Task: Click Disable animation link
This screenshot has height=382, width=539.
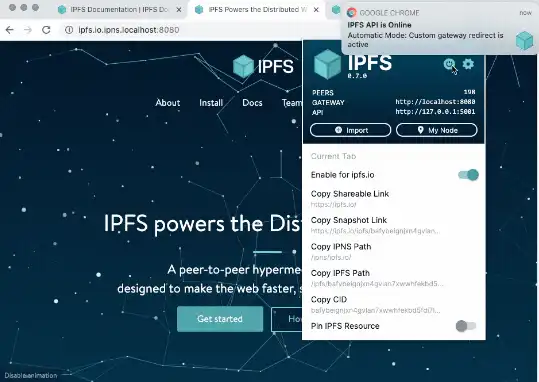Action: tap(31, 375)
